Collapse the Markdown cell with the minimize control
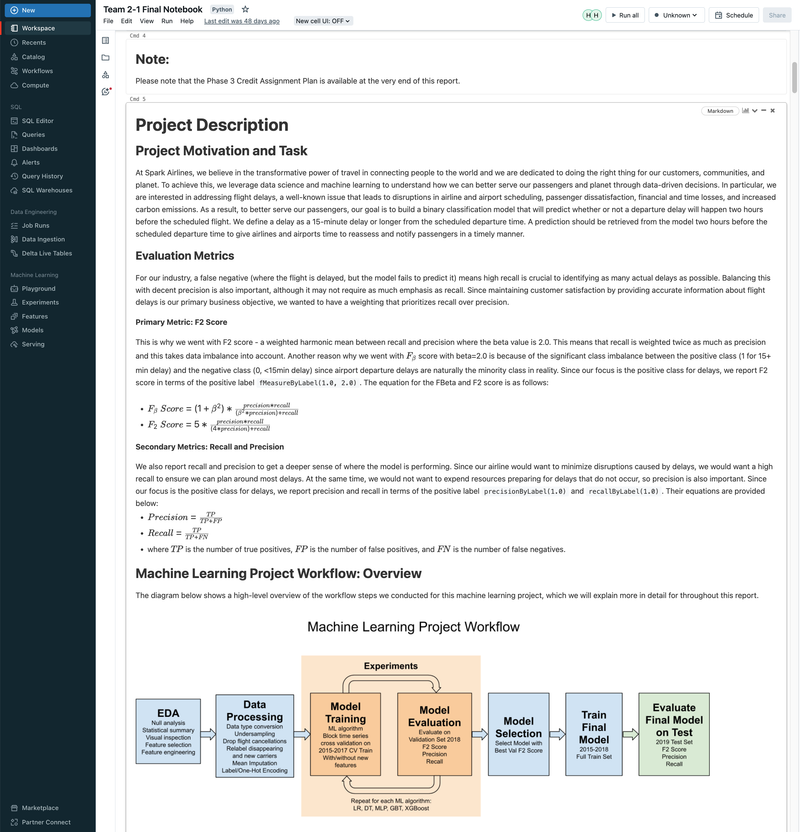This screenshot has width=800, height=832. (x=764, y=110)
